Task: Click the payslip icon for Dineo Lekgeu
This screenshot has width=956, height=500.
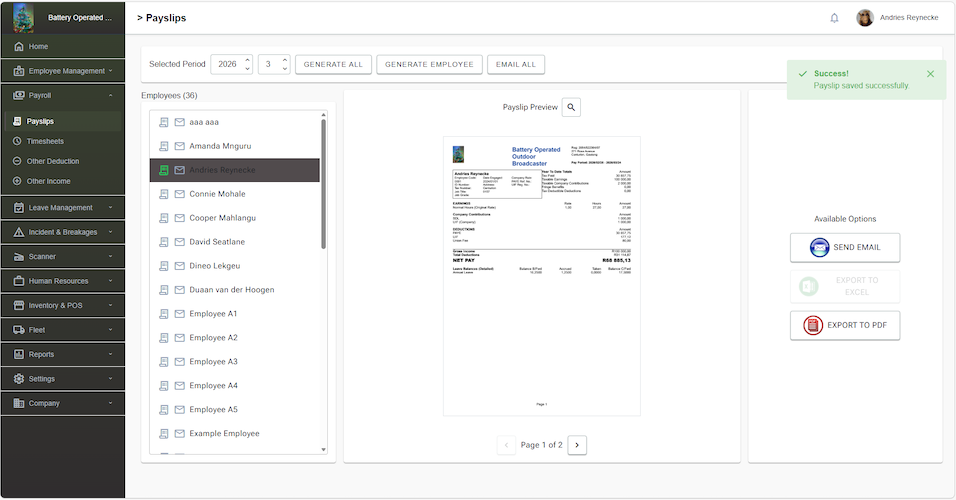Action: (x=163, y=266)
